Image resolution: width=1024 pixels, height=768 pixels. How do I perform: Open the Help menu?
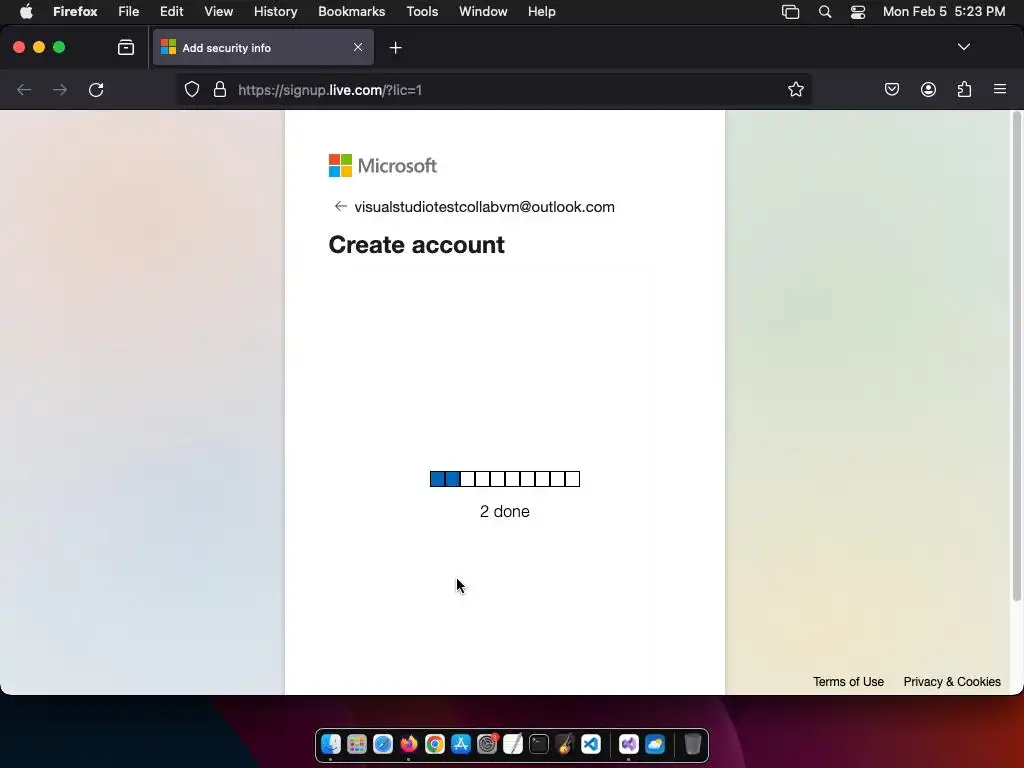point(541,12)
